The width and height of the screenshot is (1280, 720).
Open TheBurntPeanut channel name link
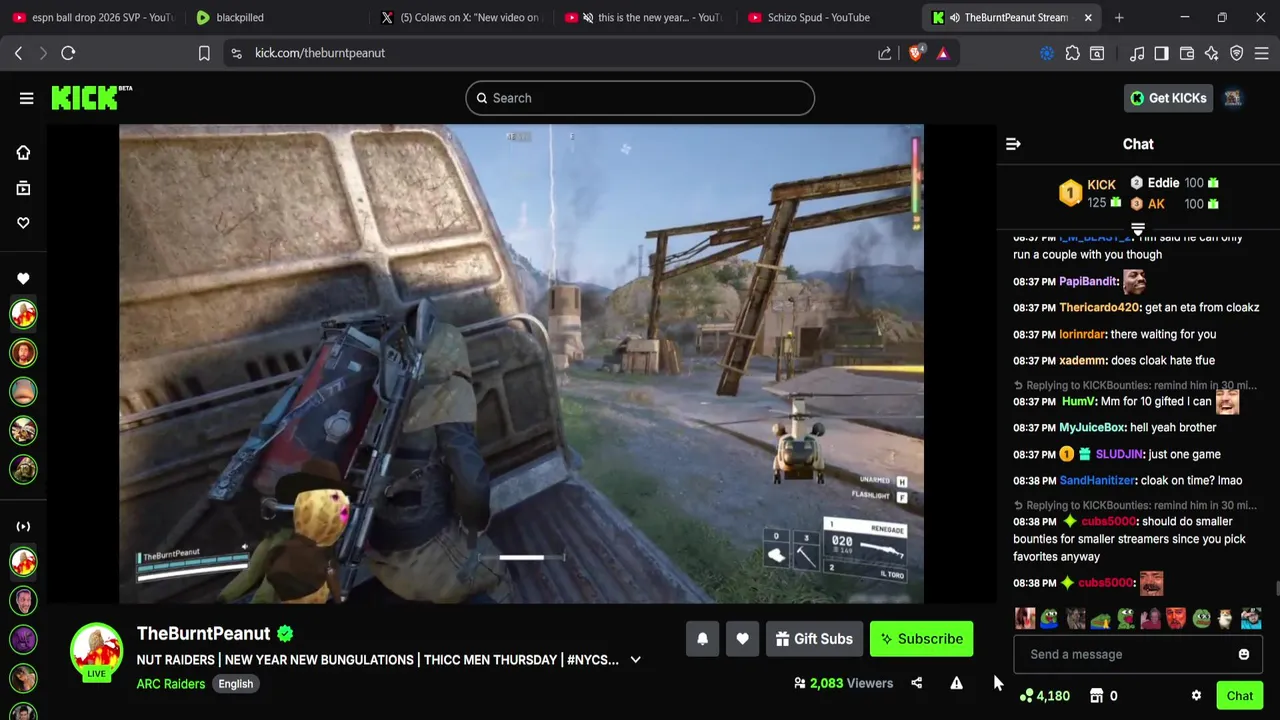point(203,633)
